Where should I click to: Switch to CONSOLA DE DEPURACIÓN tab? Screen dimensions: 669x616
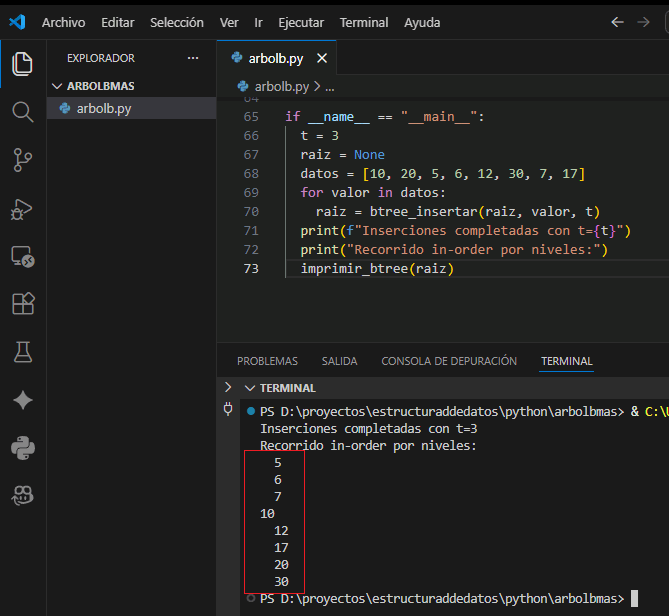coord(449,361)
